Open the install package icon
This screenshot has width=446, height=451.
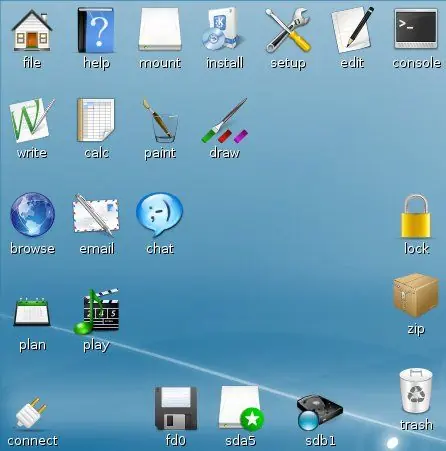224,30
